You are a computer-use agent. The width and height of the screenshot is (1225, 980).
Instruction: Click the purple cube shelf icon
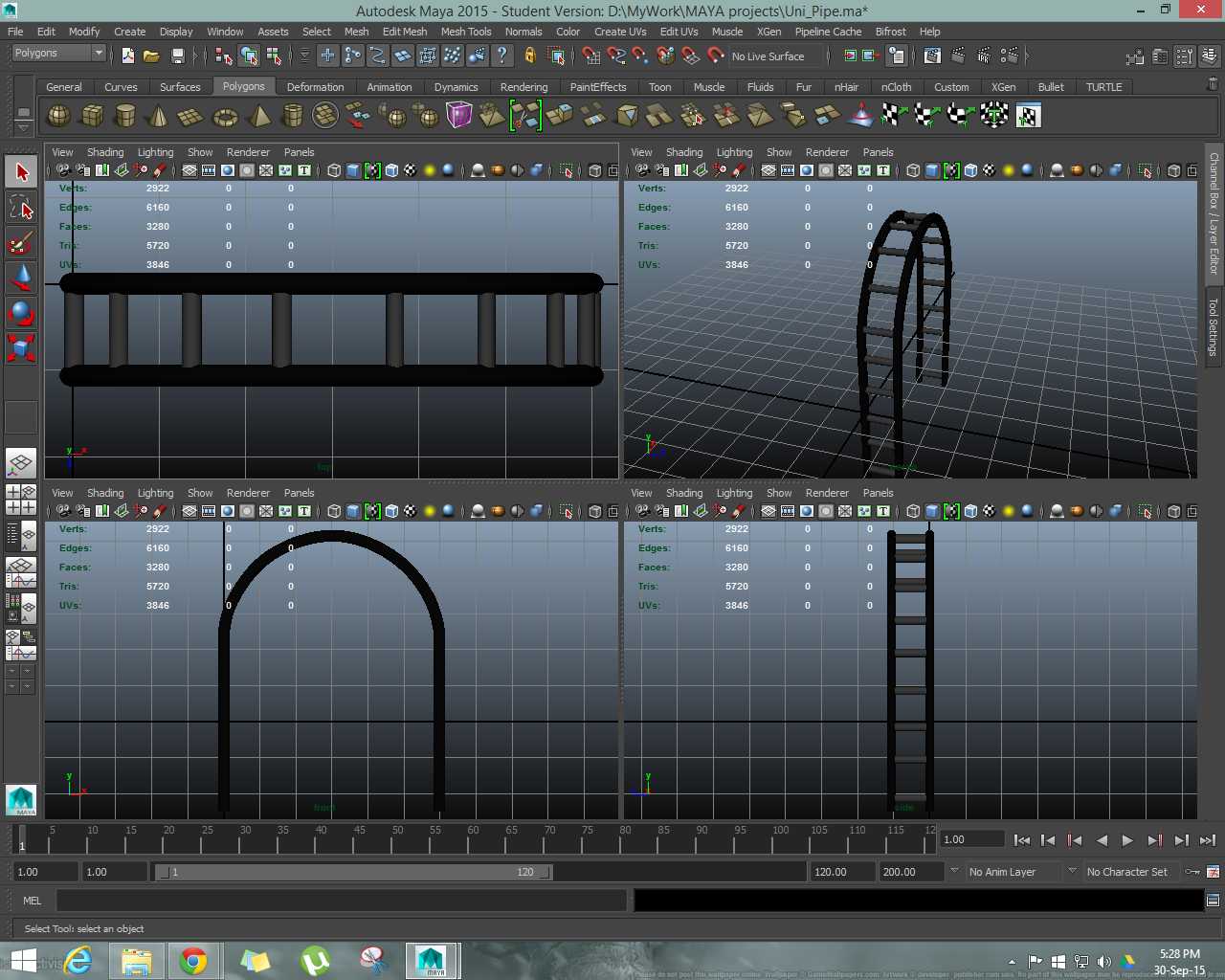click(x=459, y=116)
